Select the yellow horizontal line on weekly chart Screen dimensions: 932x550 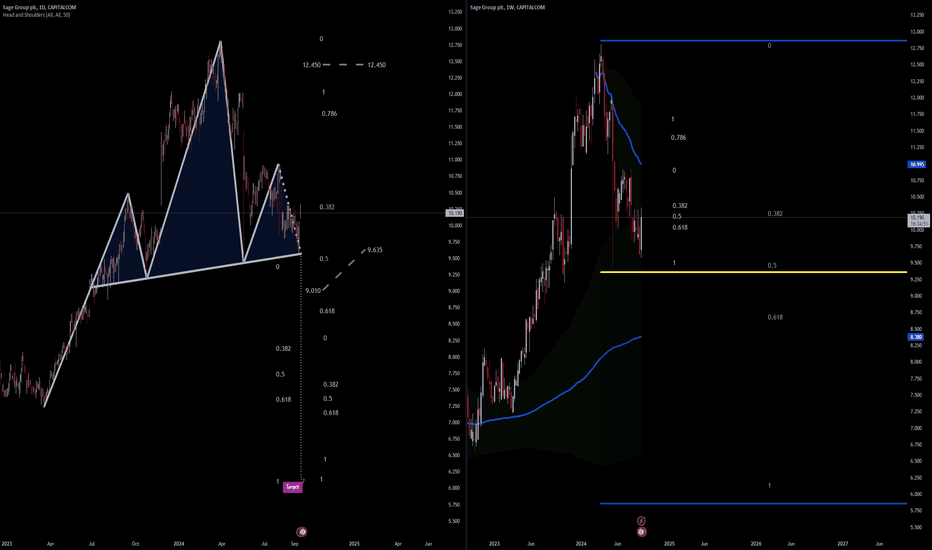point(754,272)
